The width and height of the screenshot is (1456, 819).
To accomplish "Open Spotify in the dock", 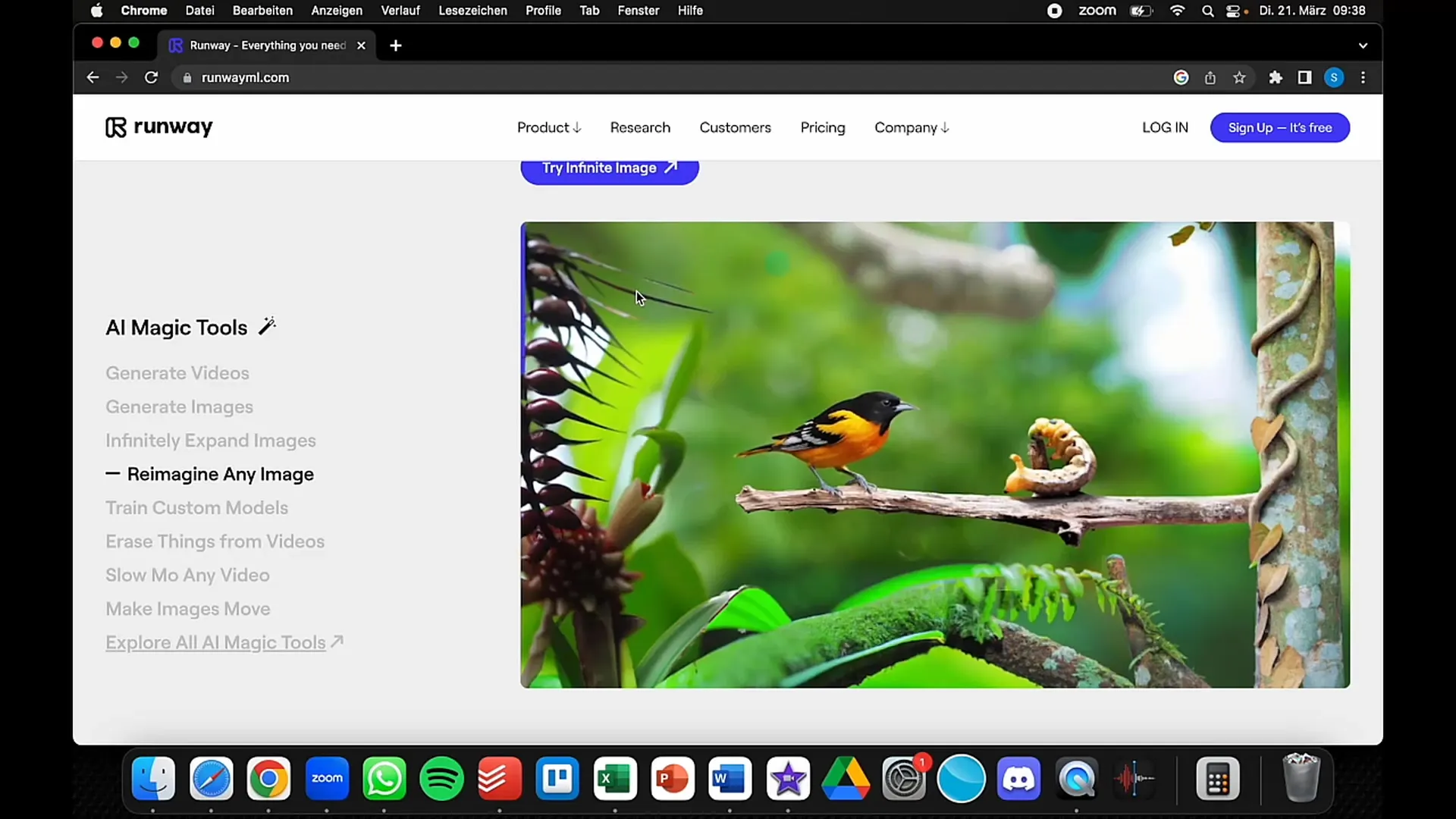I will coord(443,778).
